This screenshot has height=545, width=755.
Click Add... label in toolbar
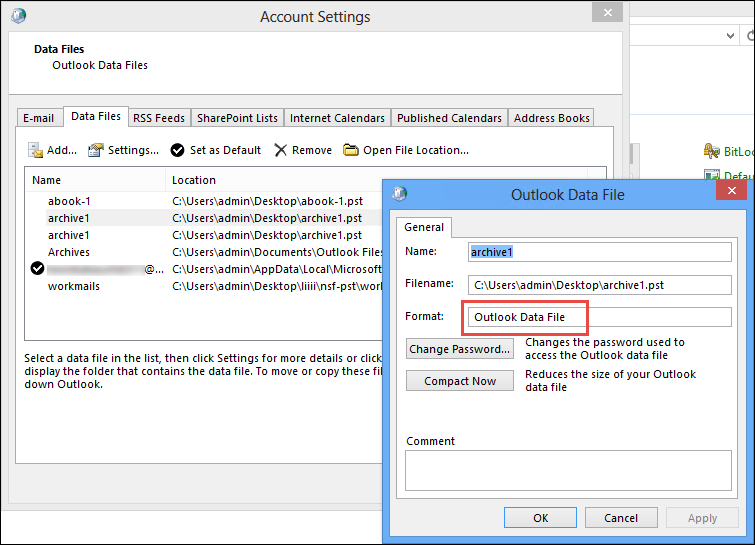click(62, 150)
